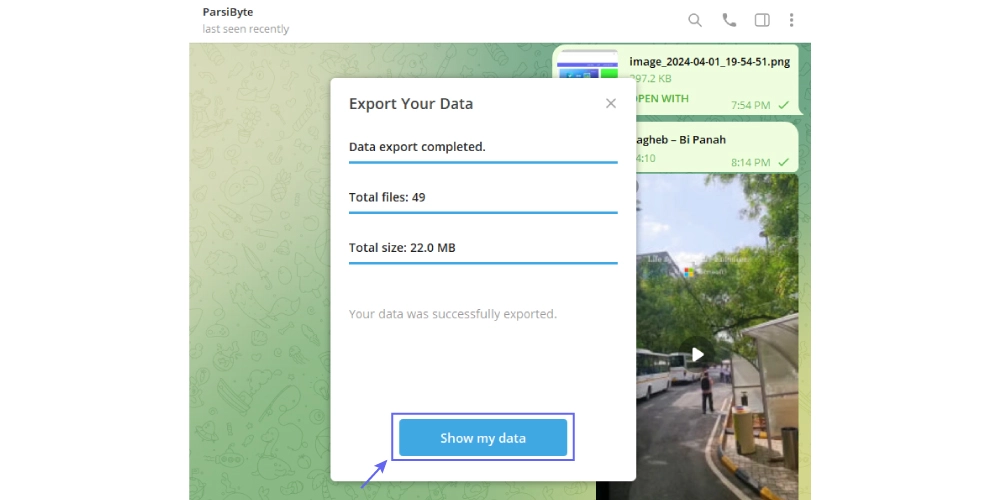Click the Data export completed progress bar

coord(483,161)
